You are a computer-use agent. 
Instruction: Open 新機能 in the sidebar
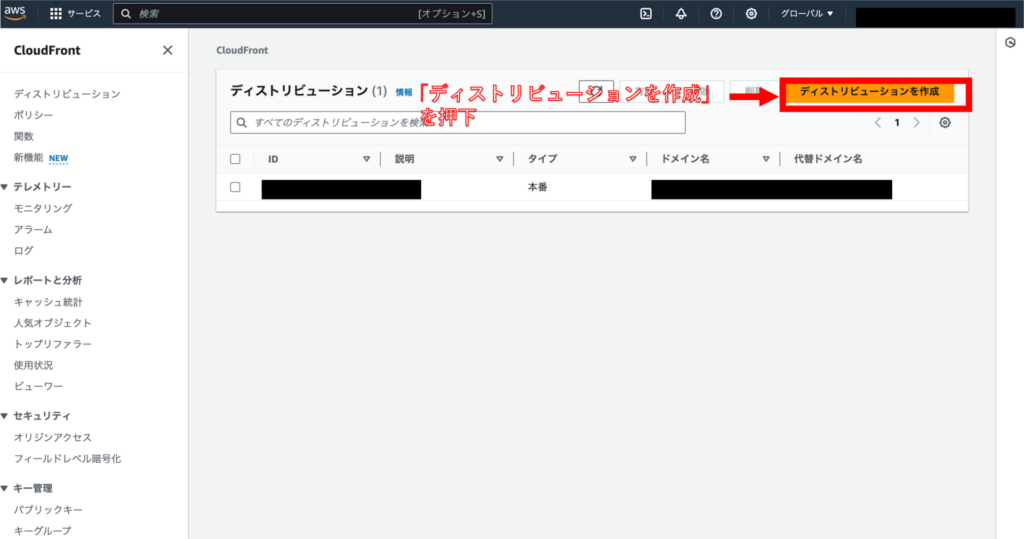28,157
